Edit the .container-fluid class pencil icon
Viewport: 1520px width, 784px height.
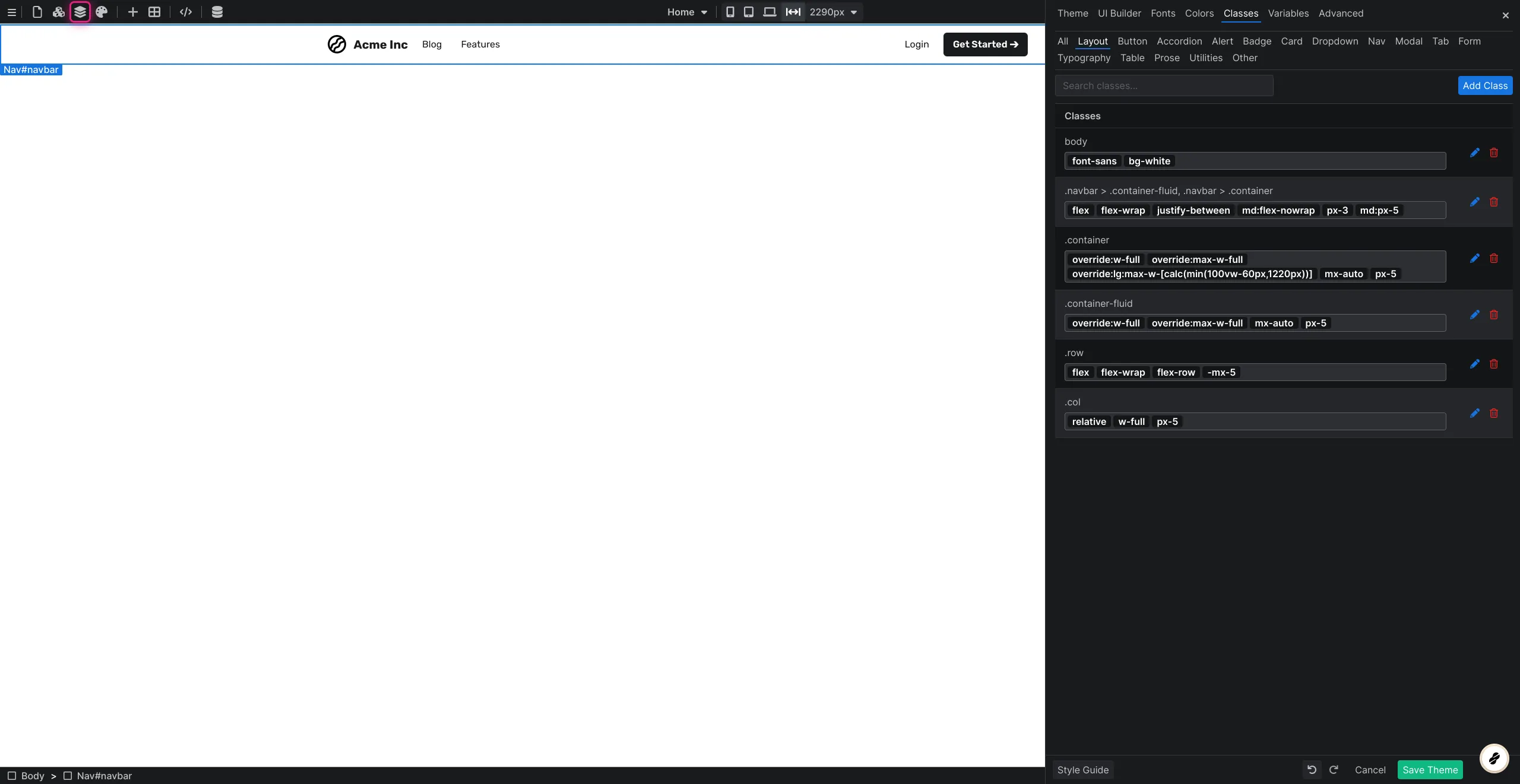(1475, 315)
